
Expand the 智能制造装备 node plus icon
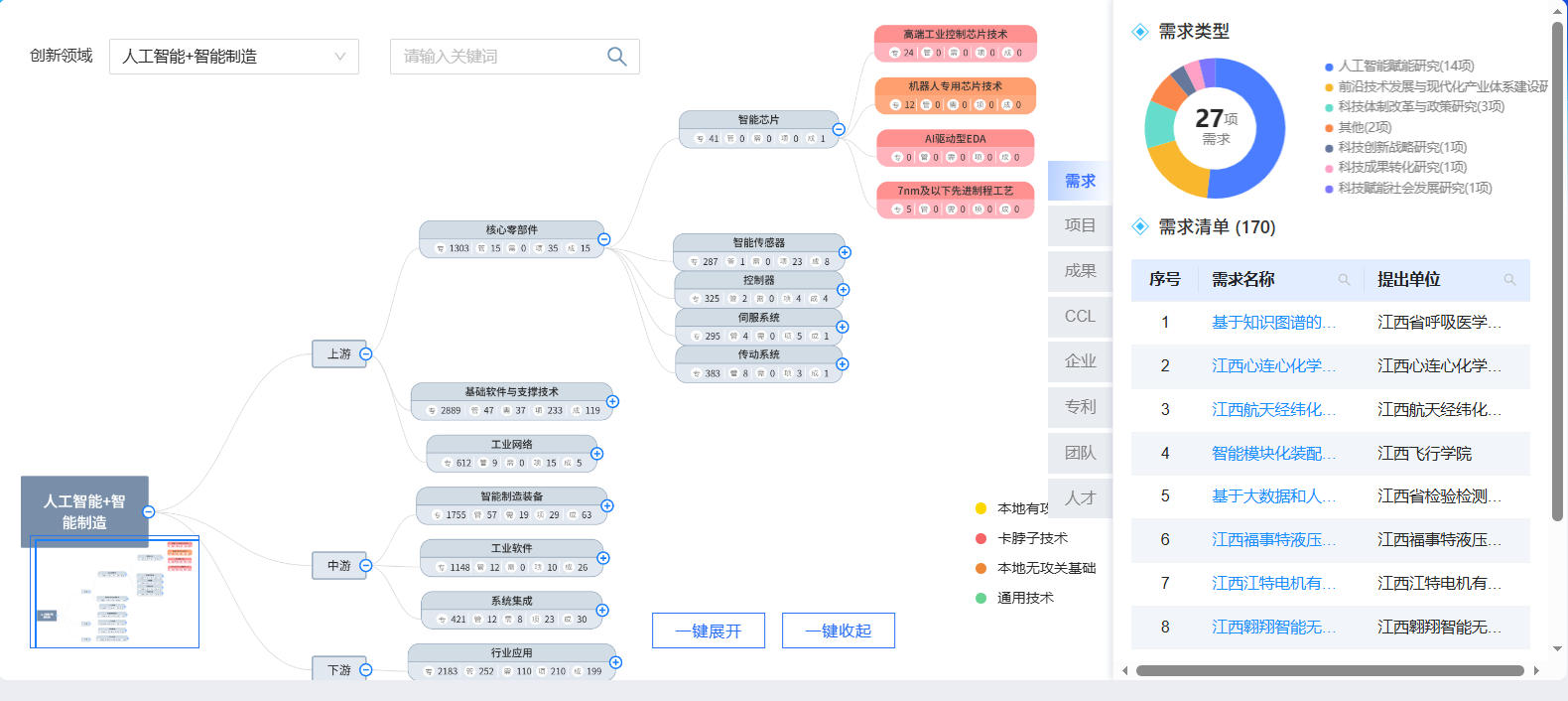(x=607, y=505)
